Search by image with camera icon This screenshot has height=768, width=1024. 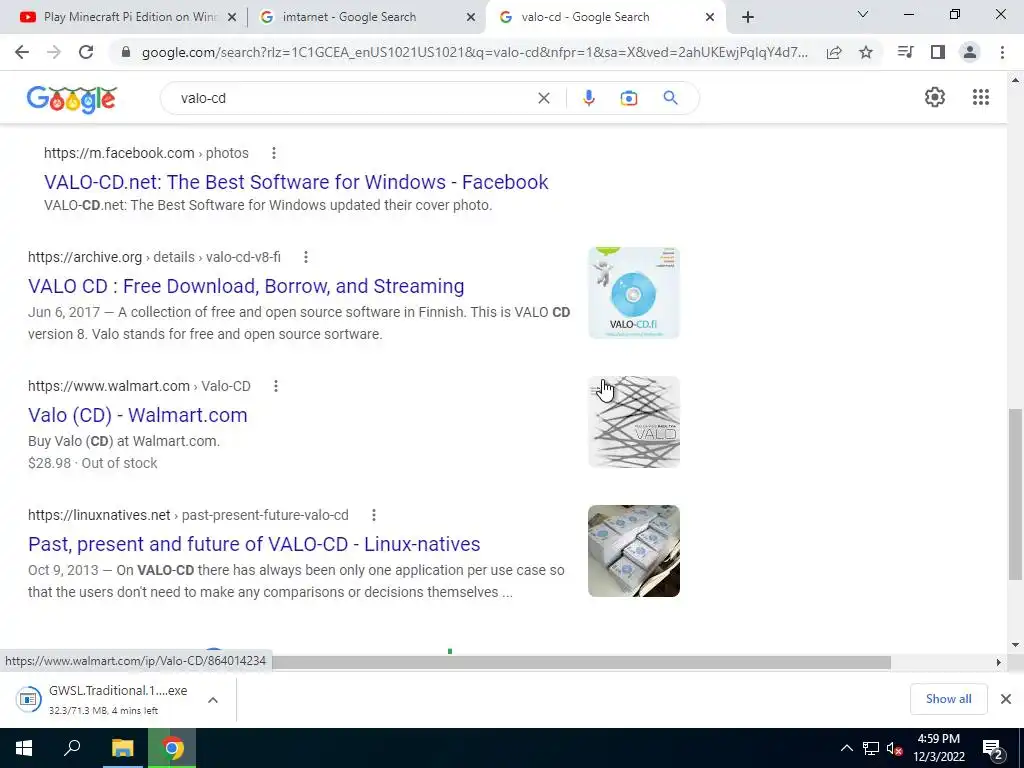coord(628,98)
